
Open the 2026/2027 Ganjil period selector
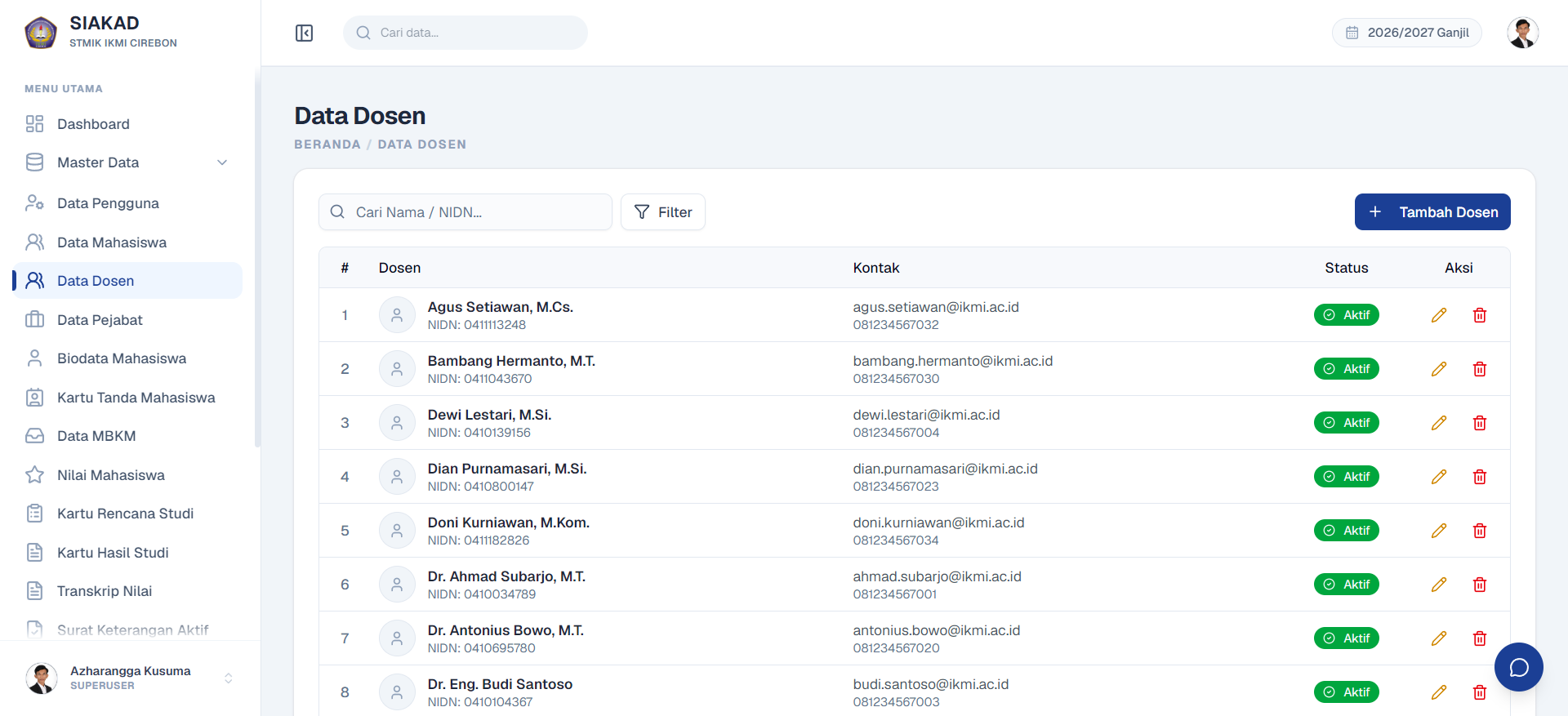pos(1407,33)
